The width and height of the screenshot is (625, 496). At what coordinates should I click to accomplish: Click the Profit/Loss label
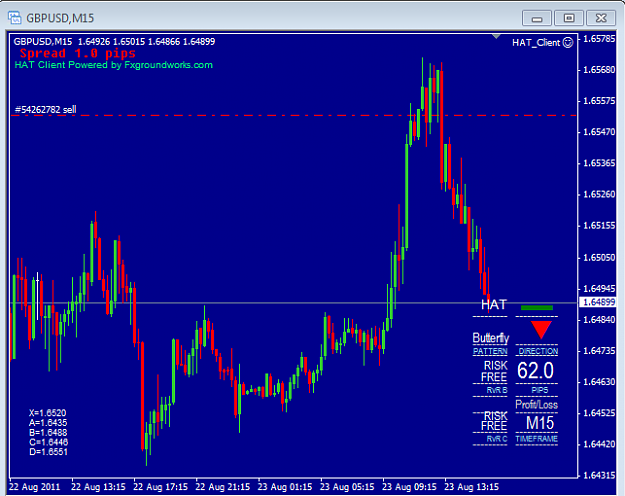pyautogui.click(x=537, y=405)
